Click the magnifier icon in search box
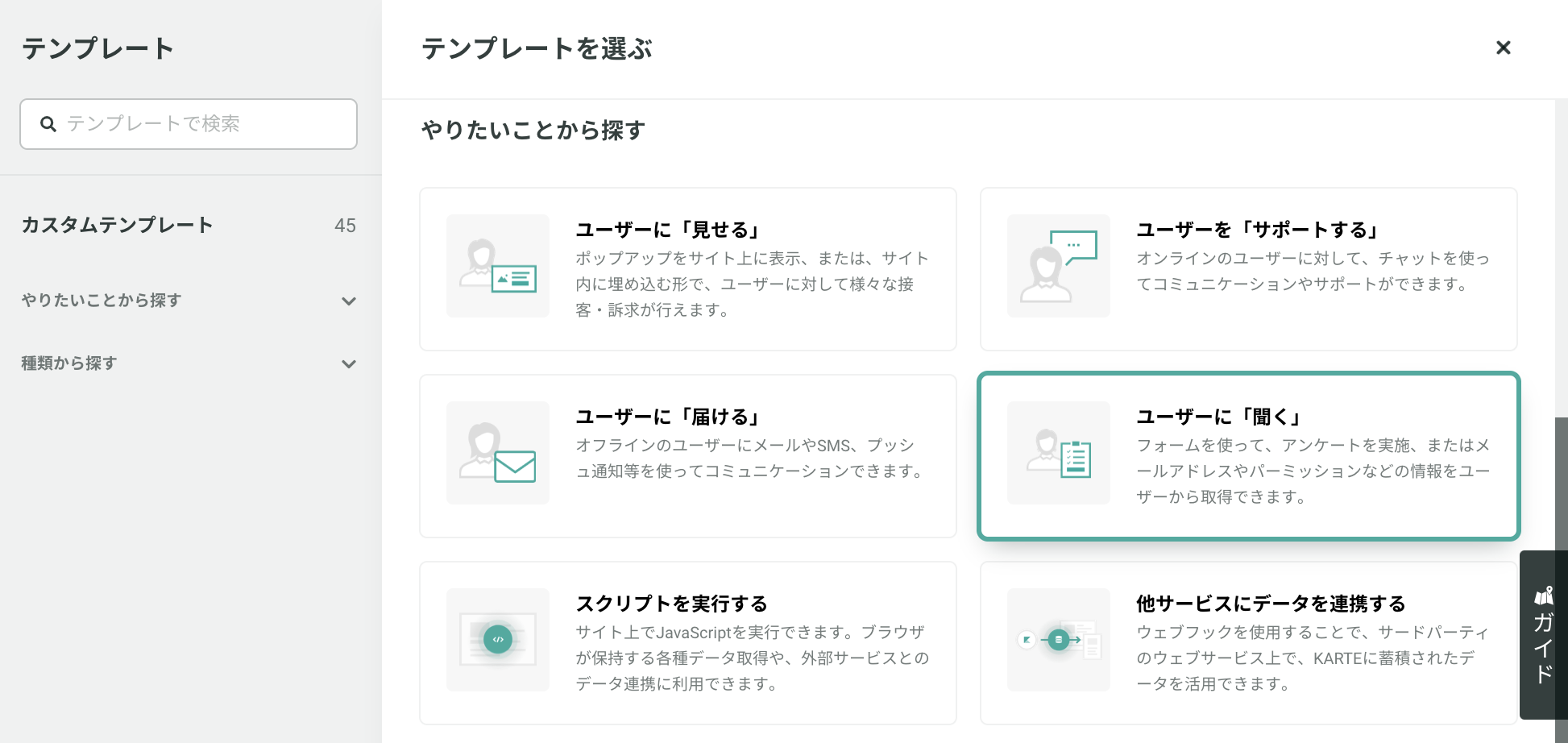 pyautogui.click(x=48, y=124)
